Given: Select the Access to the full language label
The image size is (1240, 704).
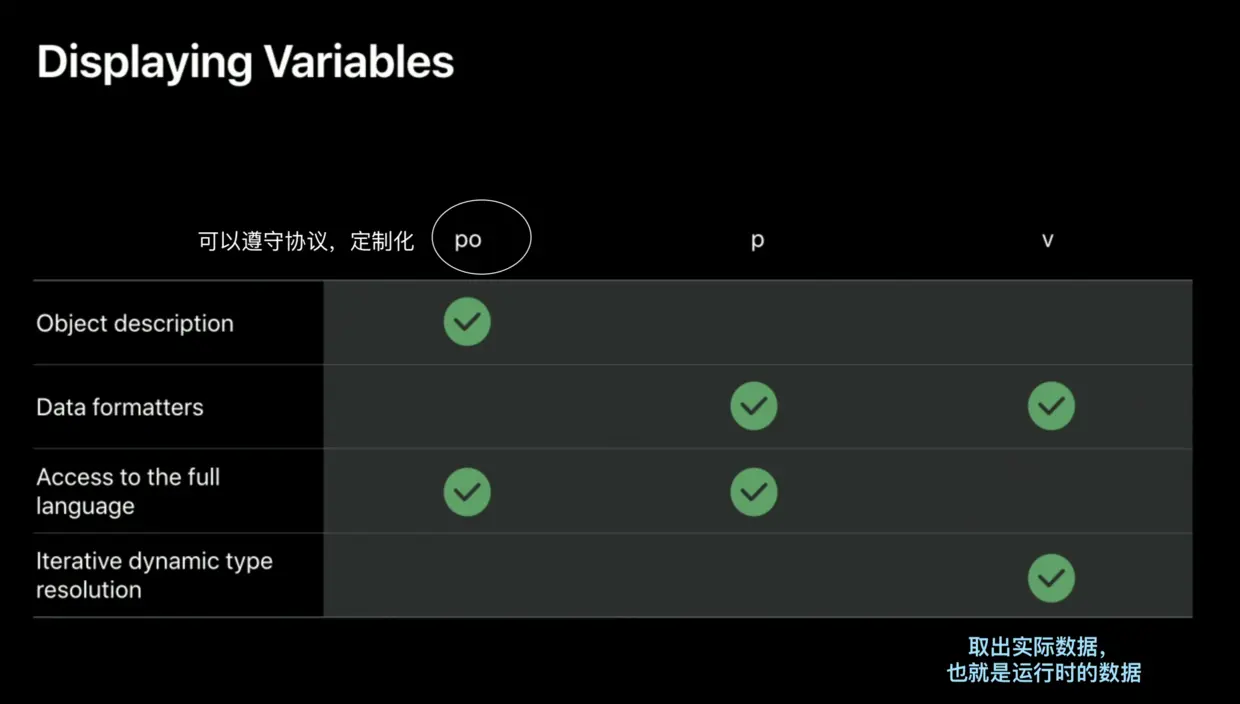Looking at the screenshot, I should 128,491.
